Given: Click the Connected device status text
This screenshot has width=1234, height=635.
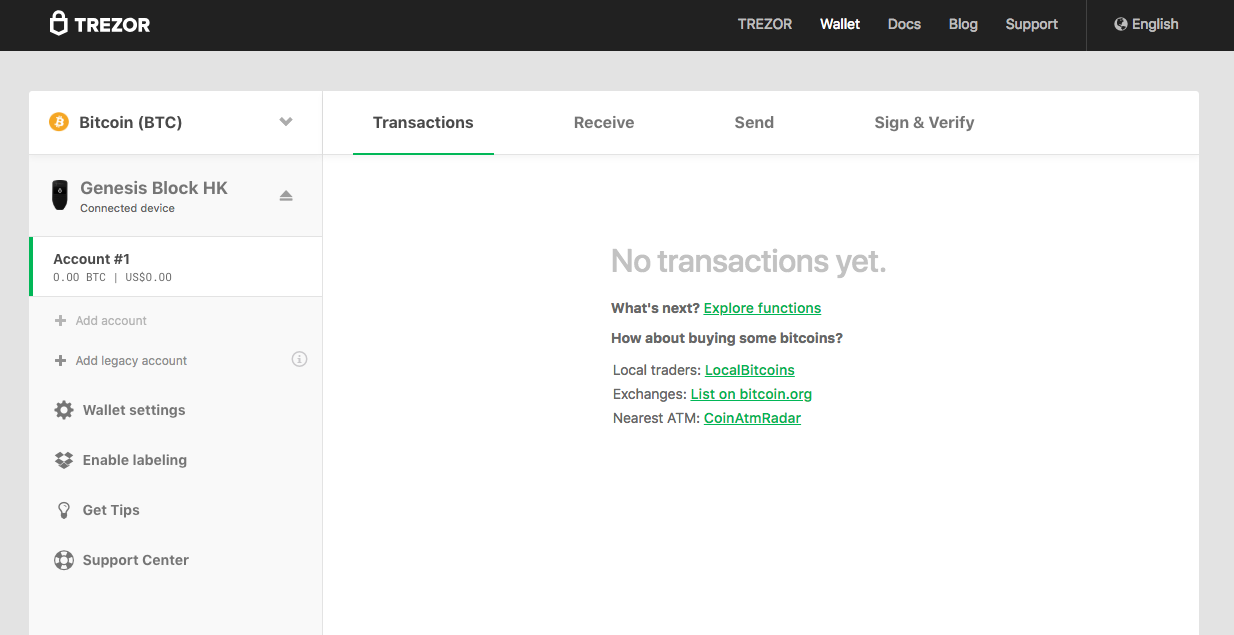Looking at the screenshot, I should (x=127, y=209).
